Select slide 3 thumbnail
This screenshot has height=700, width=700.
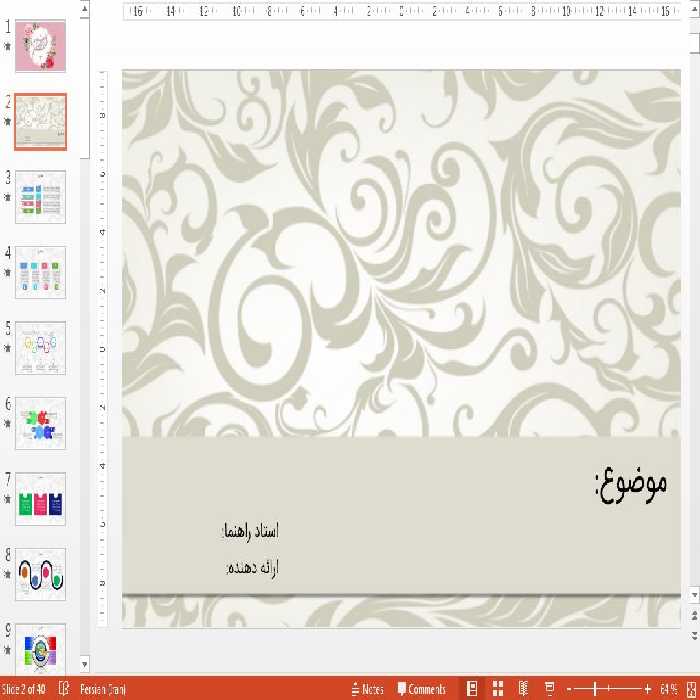tap(41, 197)
